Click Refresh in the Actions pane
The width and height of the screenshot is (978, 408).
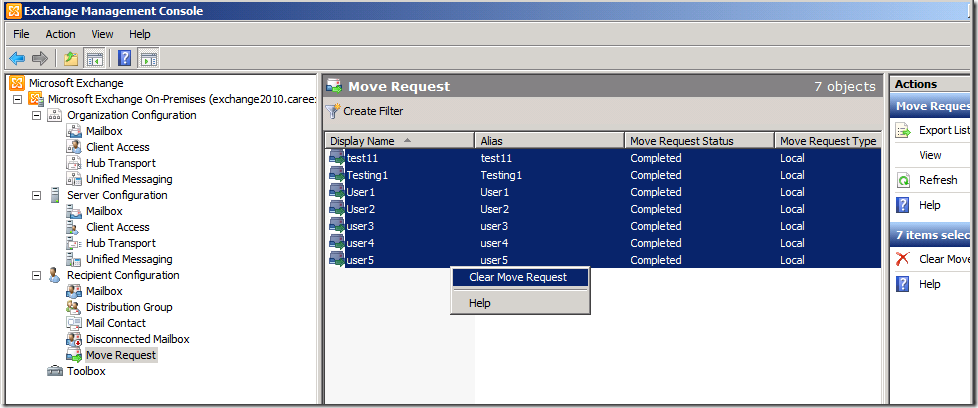pos(938,180)
